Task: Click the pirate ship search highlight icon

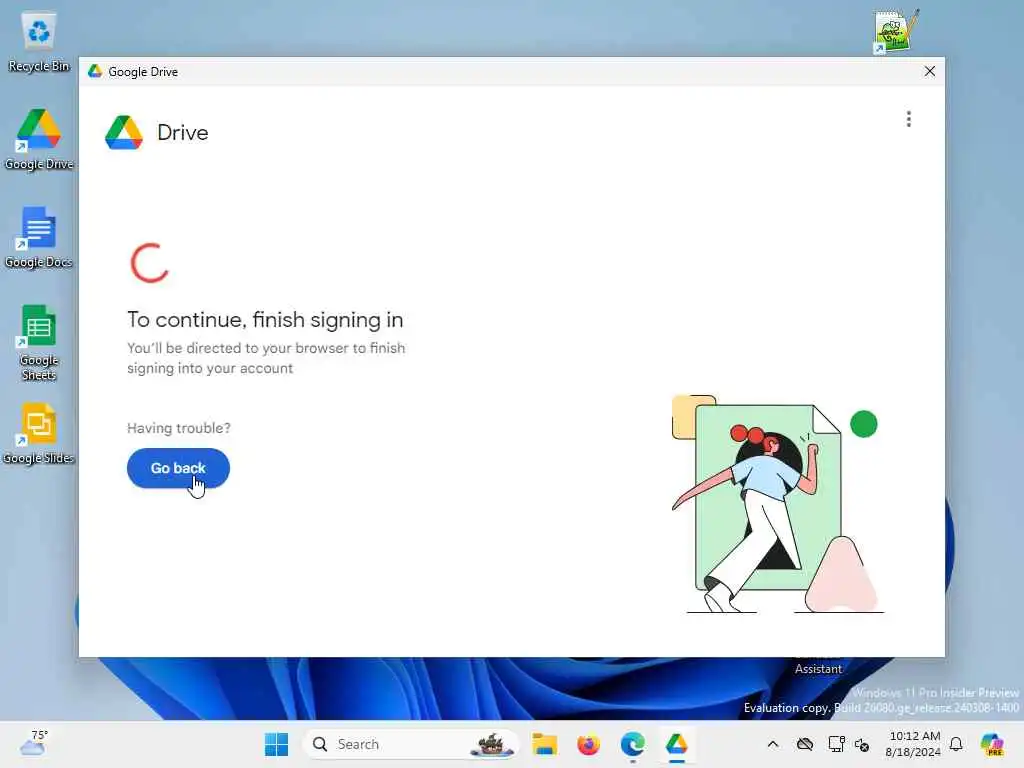Action: pos(492,744)
